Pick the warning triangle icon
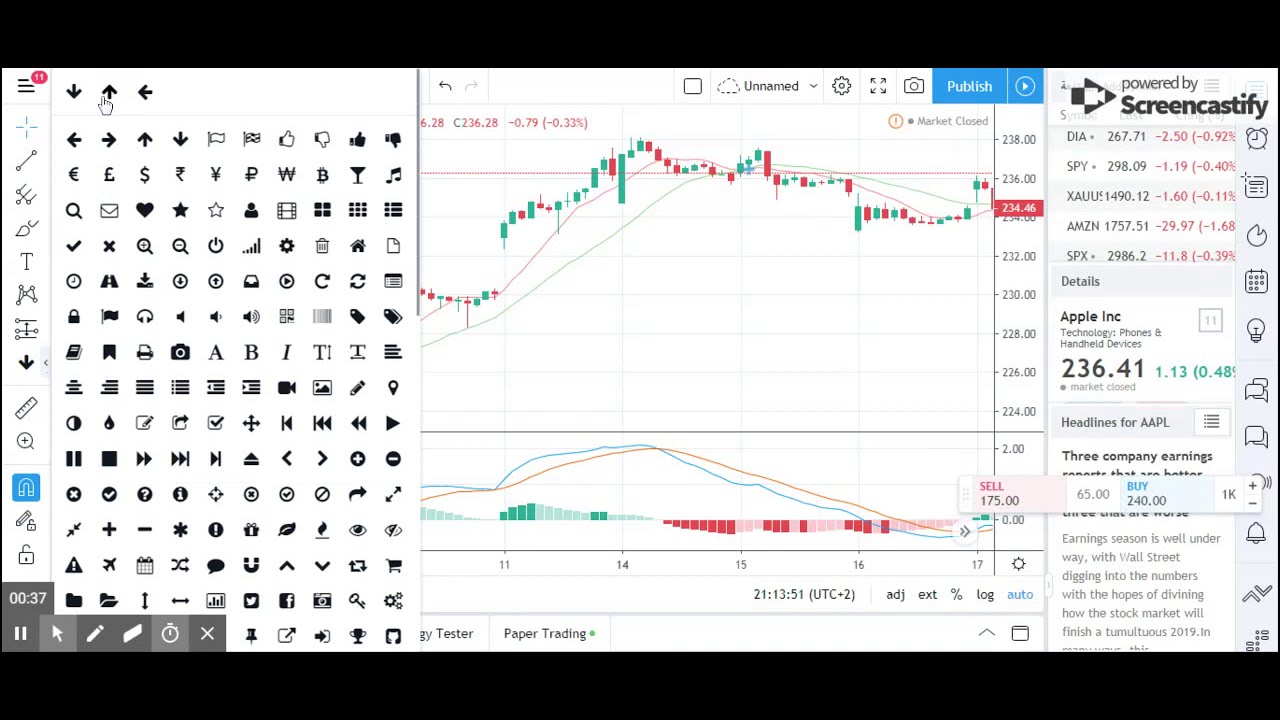This screenshot has height=720, width=1280. tap(73, 565)
